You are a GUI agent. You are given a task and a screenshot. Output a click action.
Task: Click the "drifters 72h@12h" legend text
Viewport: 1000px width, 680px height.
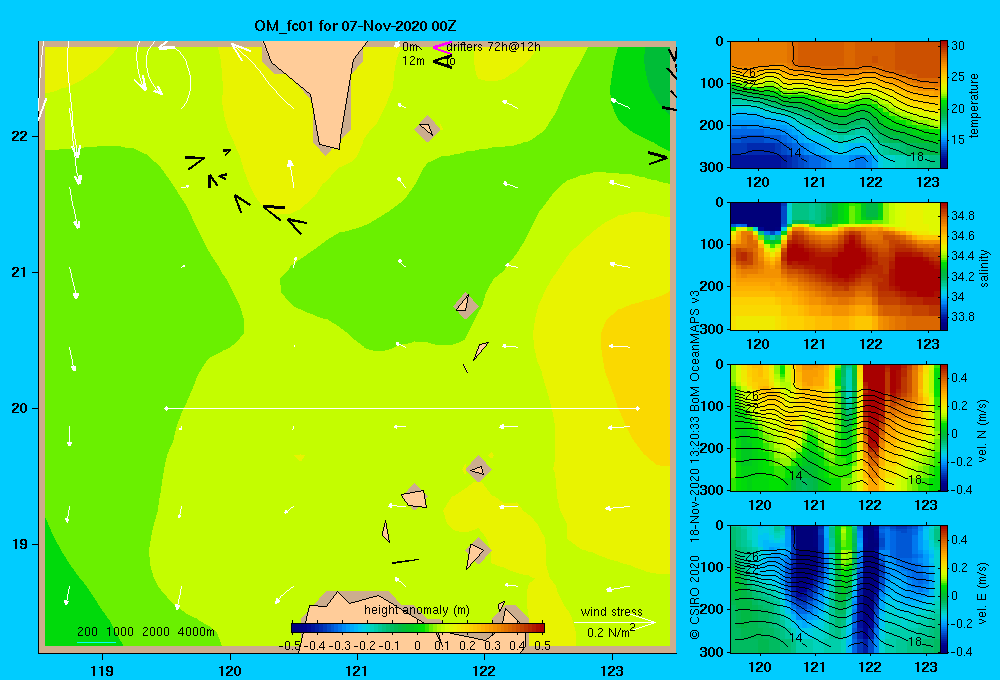coord(493,47)
